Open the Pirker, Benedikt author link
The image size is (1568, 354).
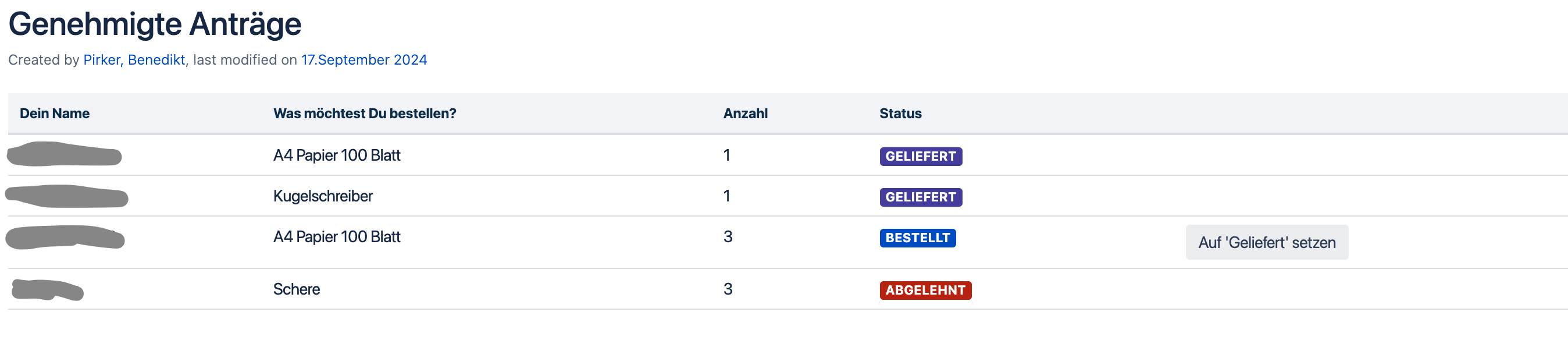pos(134,60)
